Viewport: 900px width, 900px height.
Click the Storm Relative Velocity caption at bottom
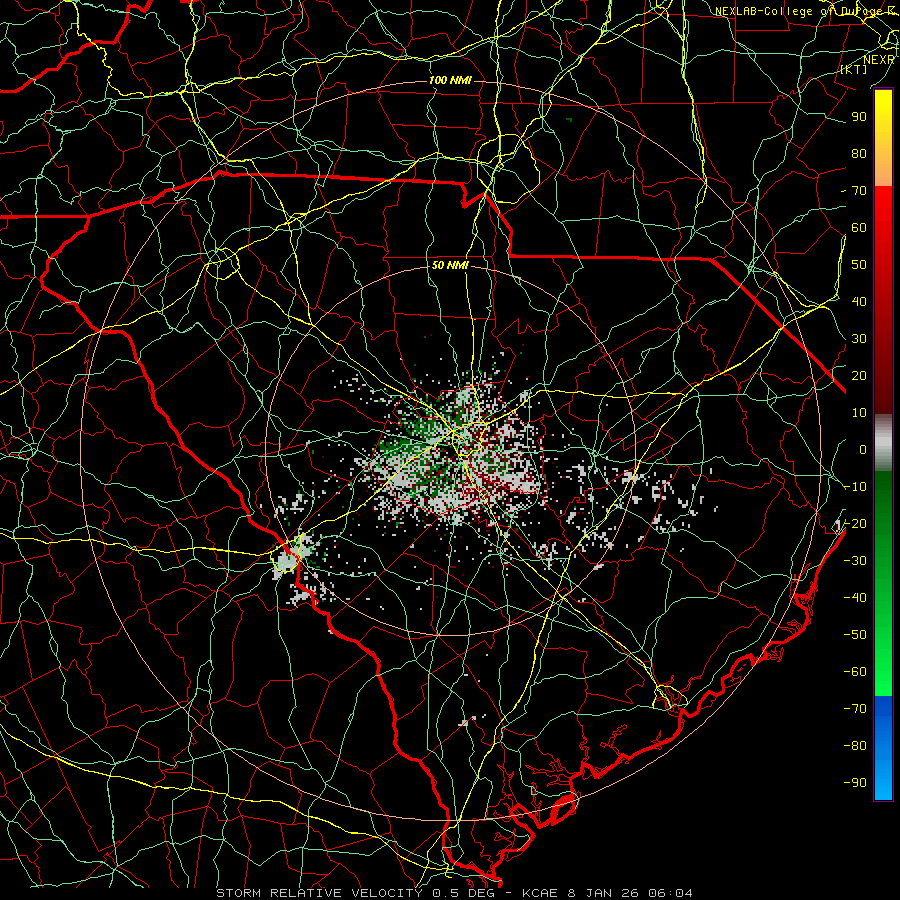454,893
